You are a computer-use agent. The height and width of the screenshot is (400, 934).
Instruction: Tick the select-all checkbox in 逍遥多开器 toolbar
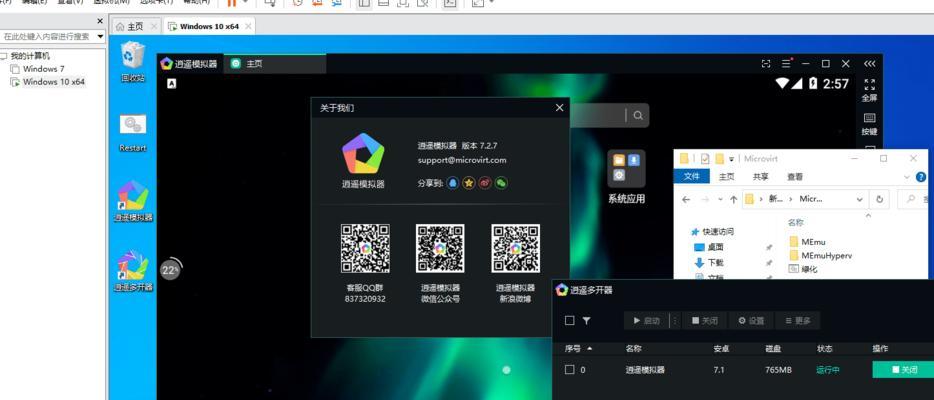pos(569,320)
